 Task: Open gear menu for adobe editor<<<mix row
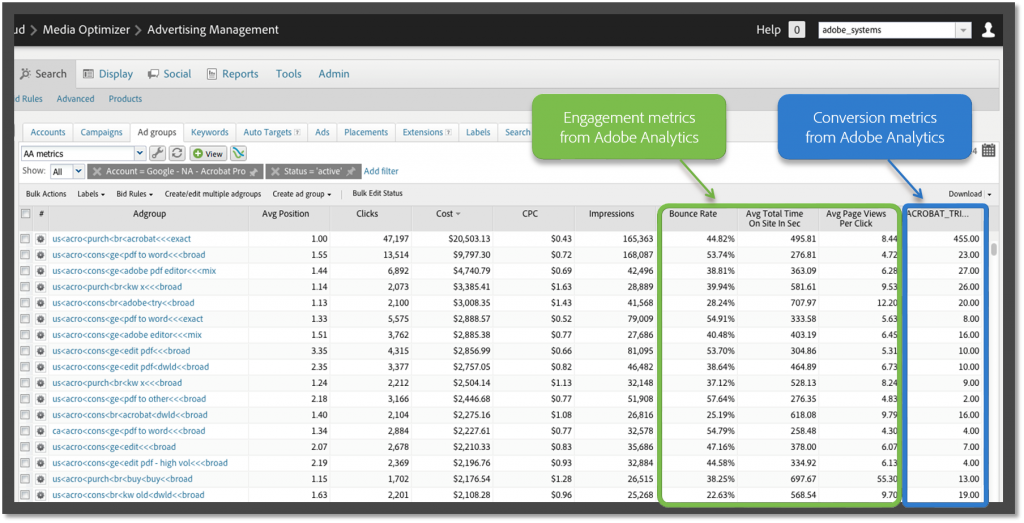(x=40, y=335)
